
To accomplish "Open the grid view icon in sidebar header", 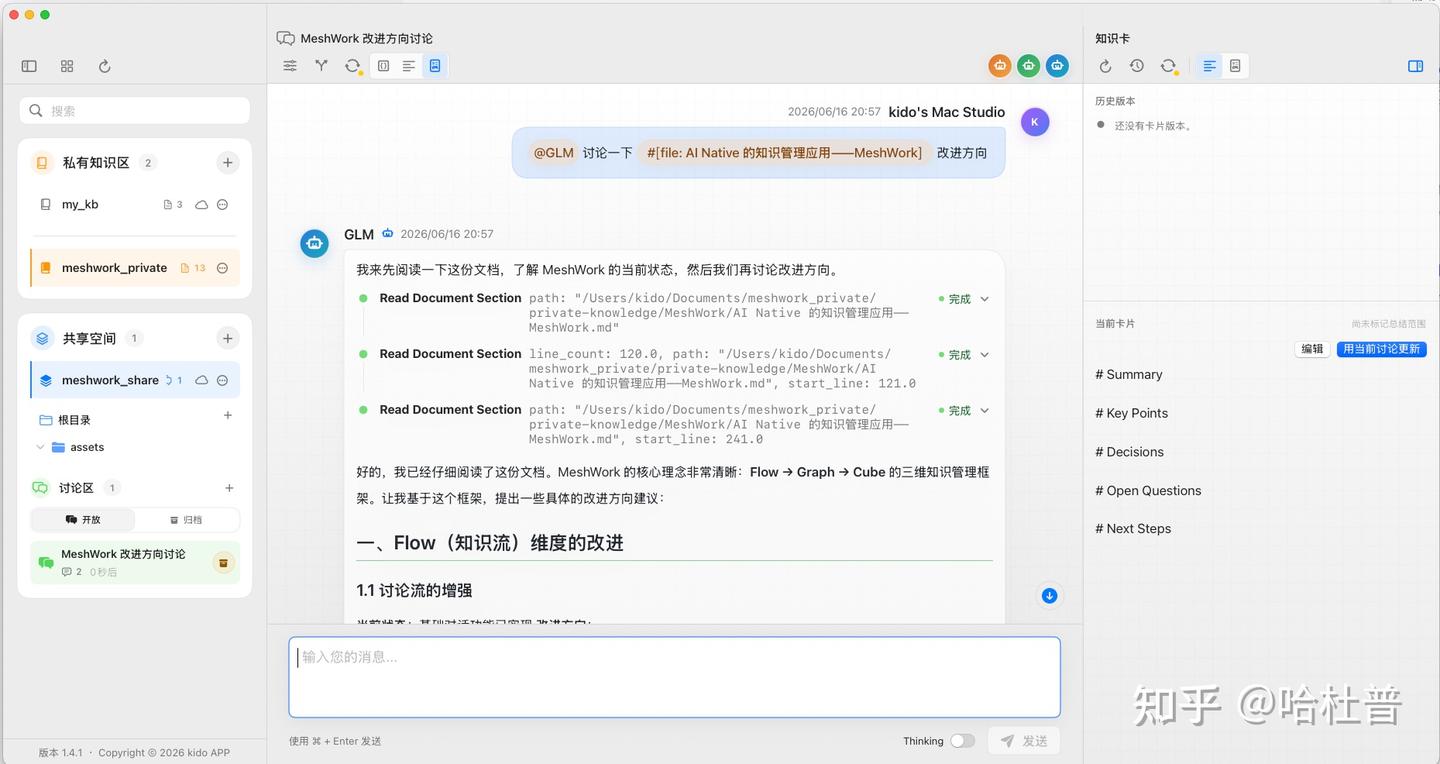I will pyautogui.click(x=67, y=66).
